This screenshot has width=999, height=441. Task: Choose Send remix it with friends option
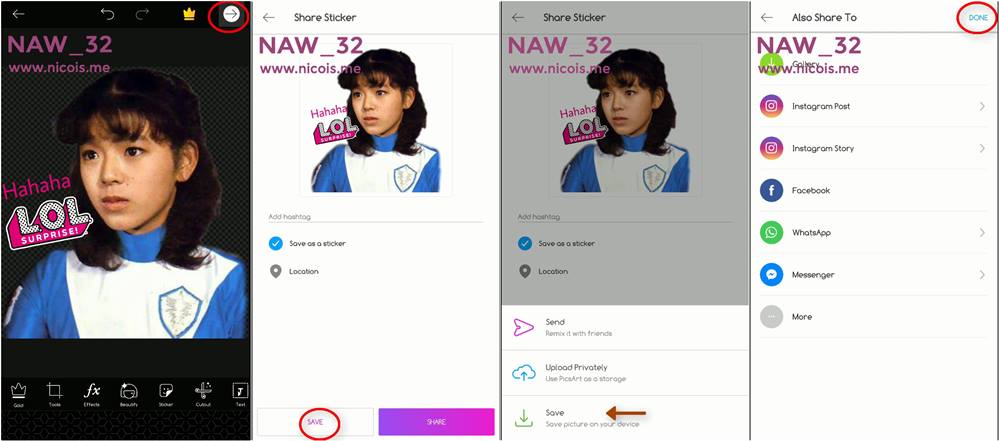(624, 328)
